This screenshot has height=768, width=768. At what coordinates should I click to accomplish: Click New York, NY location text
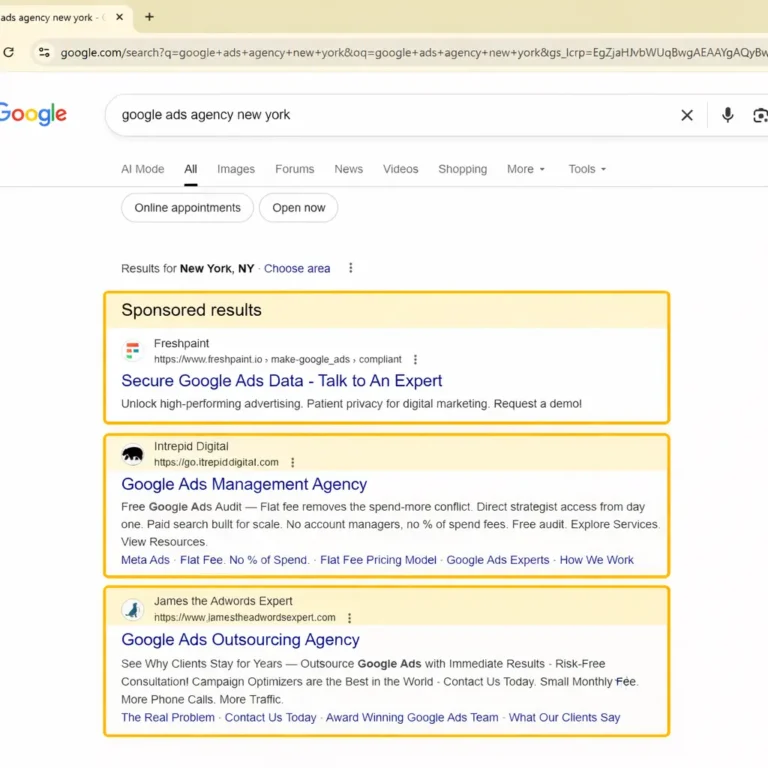coord(217,268)
